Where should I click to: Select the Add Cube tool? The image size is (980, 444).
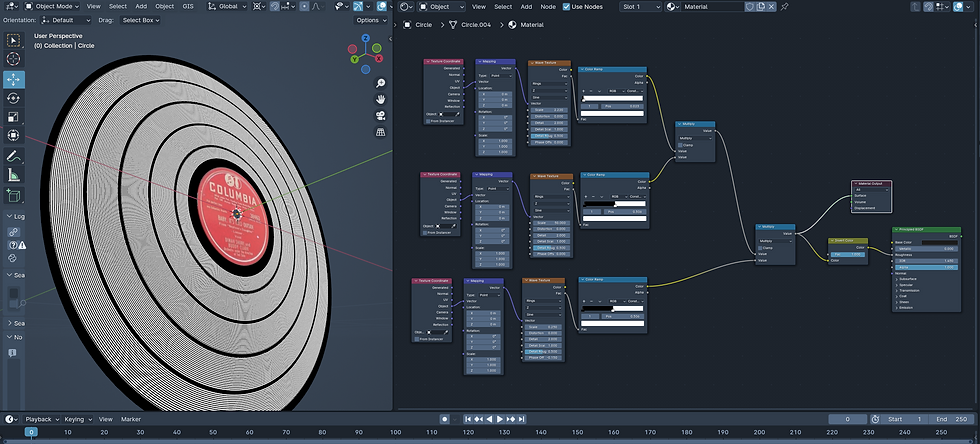coord(14,196)
